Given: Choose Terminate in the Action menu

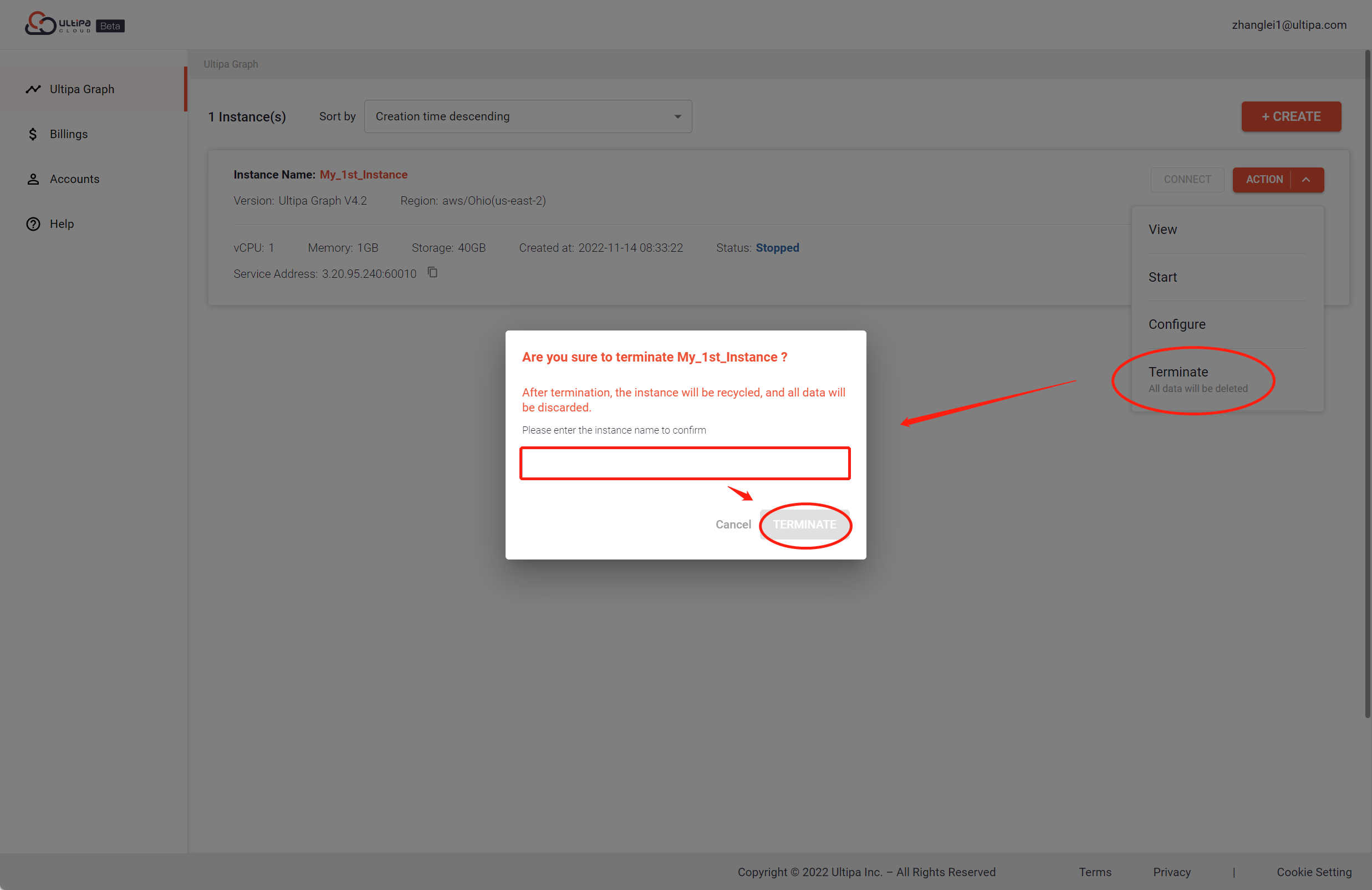Looking at the screenshot, I should [1227, 379].
